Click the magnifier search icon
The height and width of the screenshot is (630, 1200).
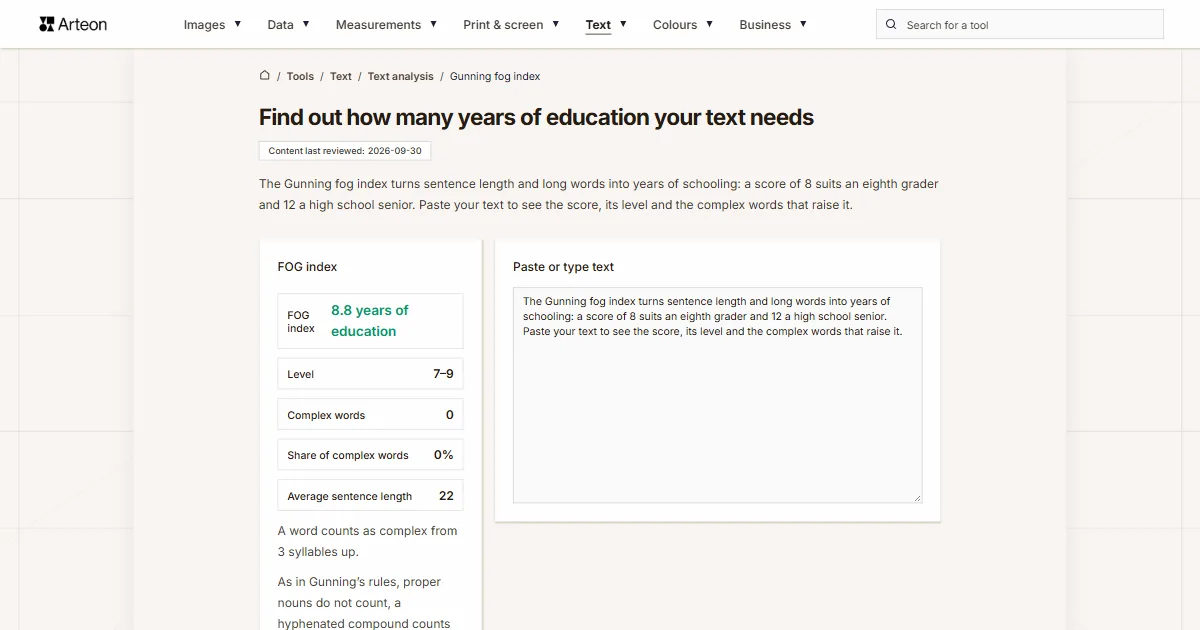pyautogui.click(x=891, y=24)
